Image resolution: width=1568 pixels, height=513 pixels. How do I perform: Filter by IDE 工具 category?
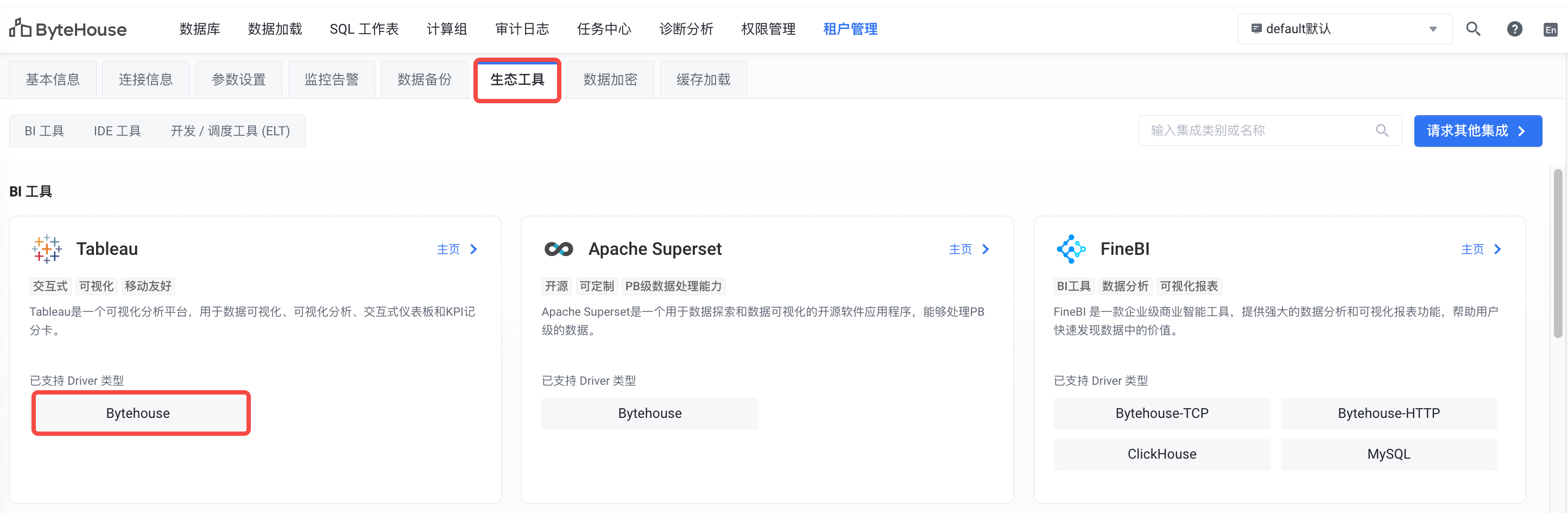[117, 131]
